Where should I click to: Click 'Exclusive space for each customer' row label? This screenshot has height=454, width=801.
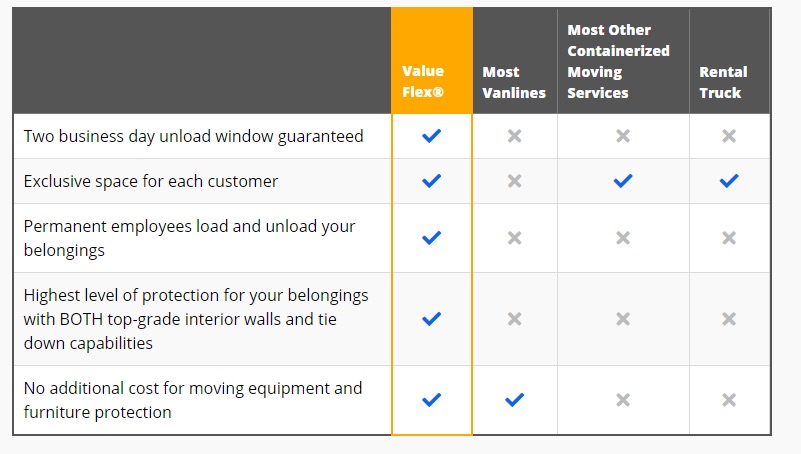151,181
